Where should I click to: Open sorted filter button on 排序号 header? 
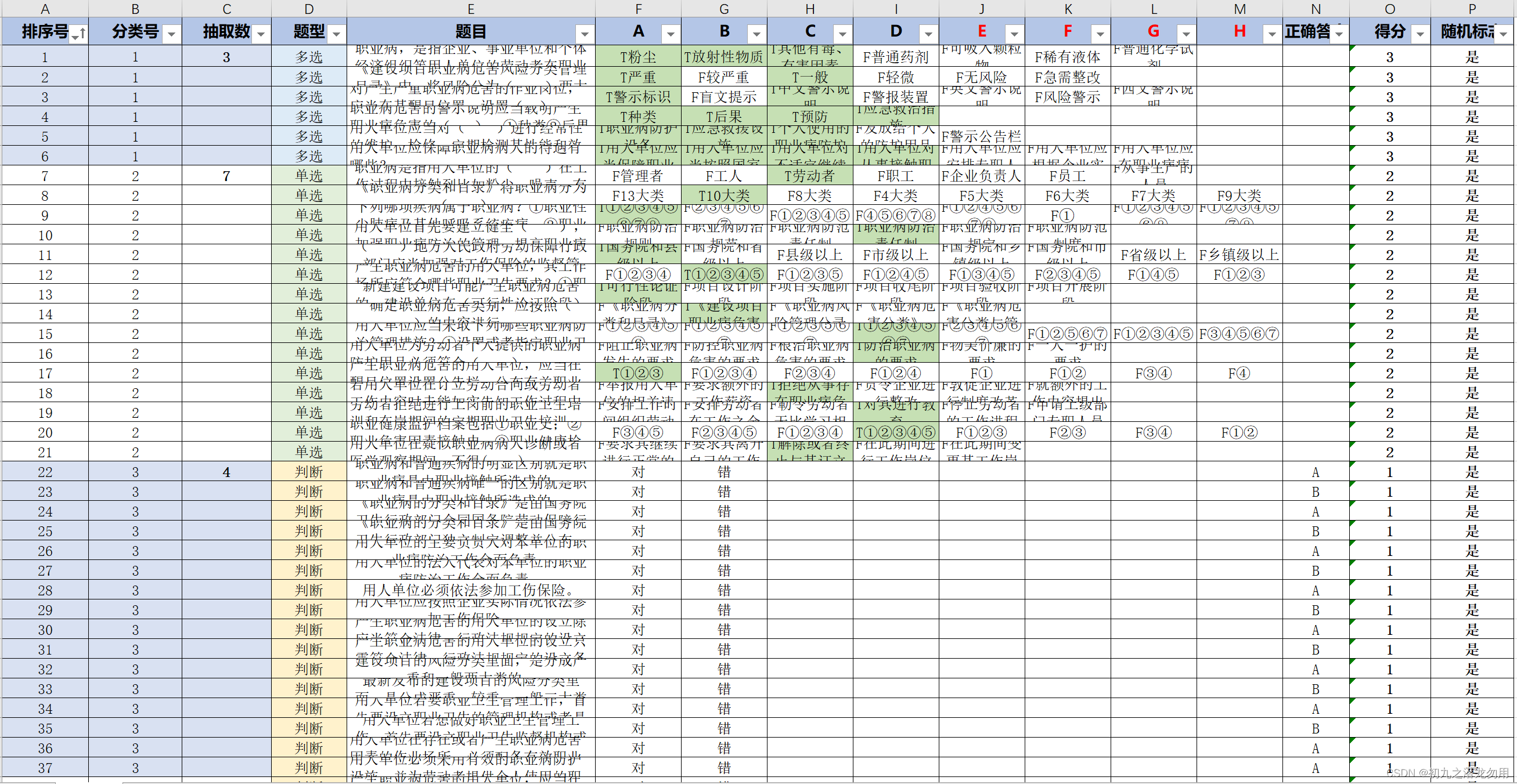78,34
